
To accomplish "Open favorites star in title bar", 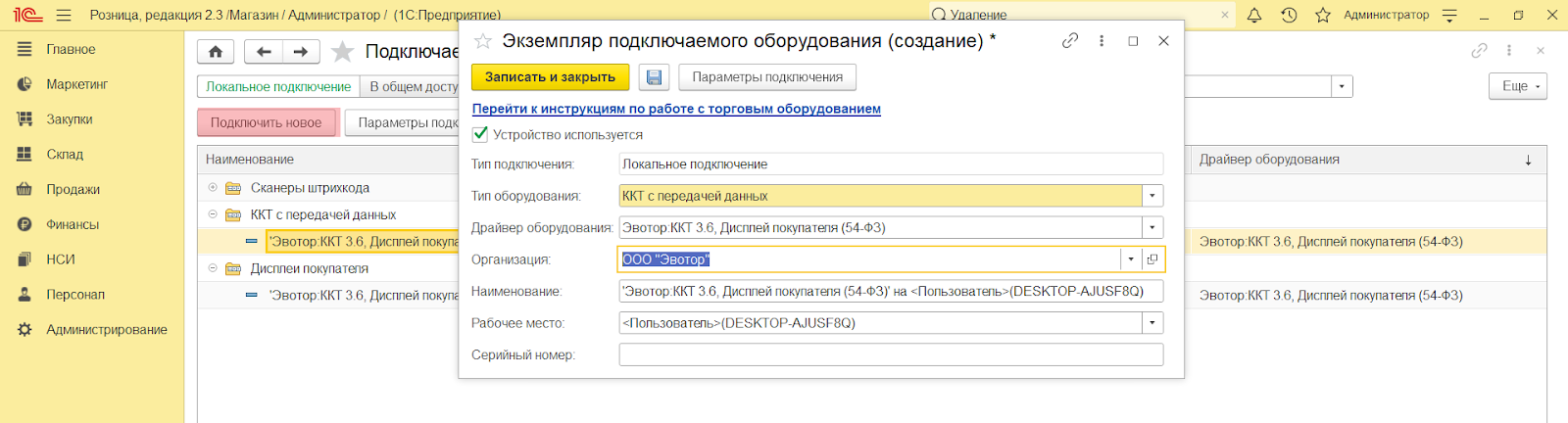I will pos(1323,15).
